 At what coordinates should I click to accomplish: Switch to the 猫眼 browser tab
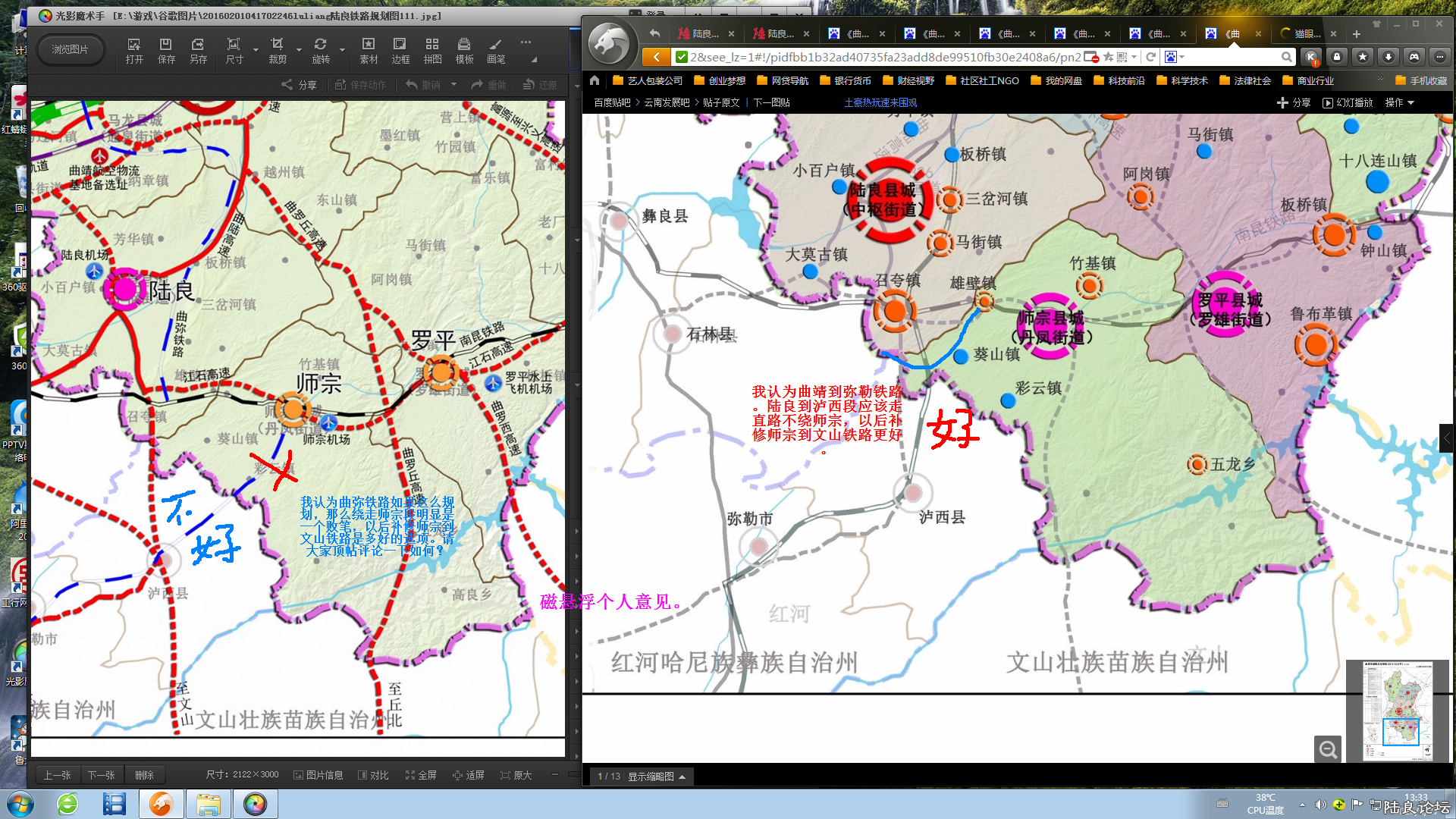pos(1306,33)
